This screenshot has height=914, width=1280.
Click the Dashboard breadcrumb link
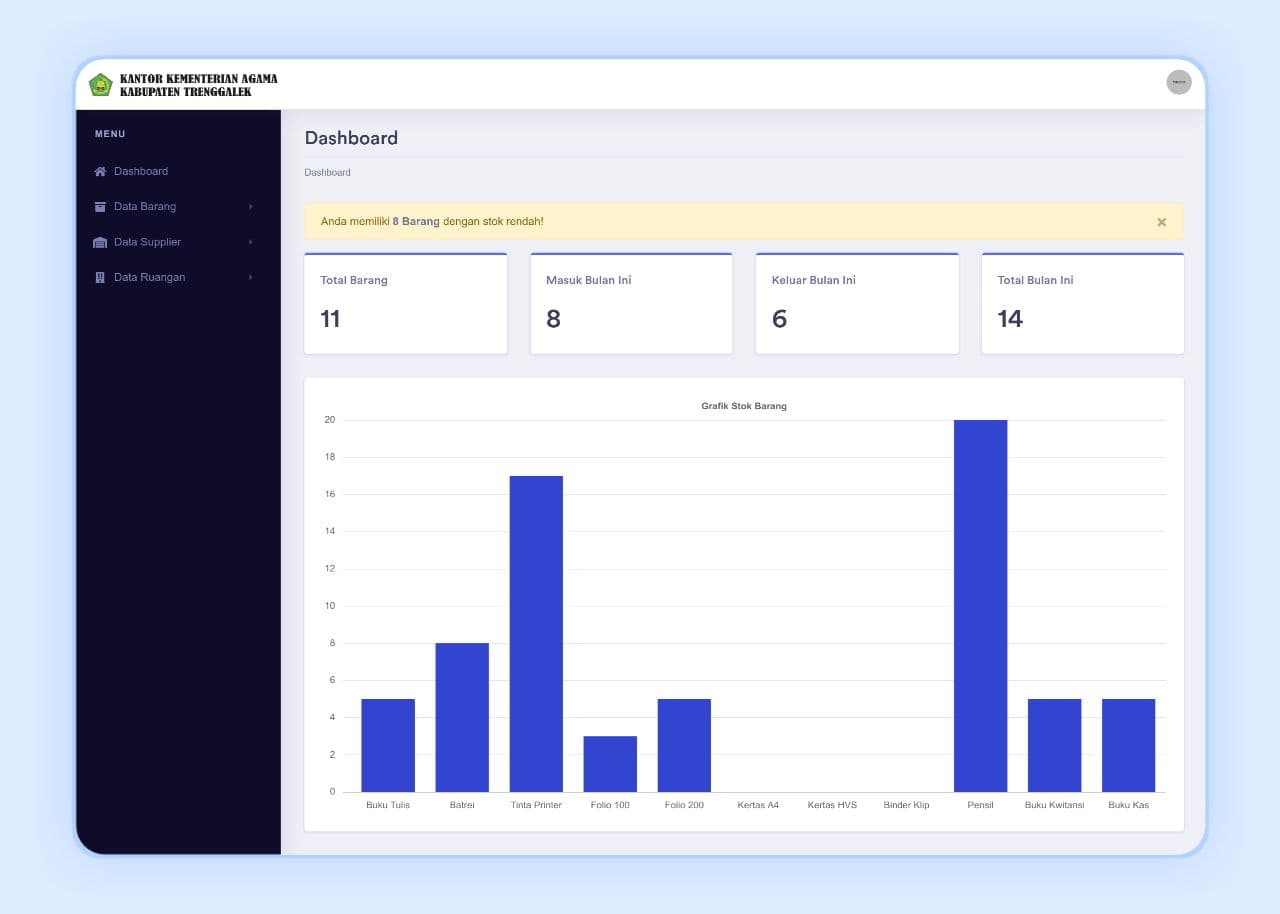(x=327, y=173)
